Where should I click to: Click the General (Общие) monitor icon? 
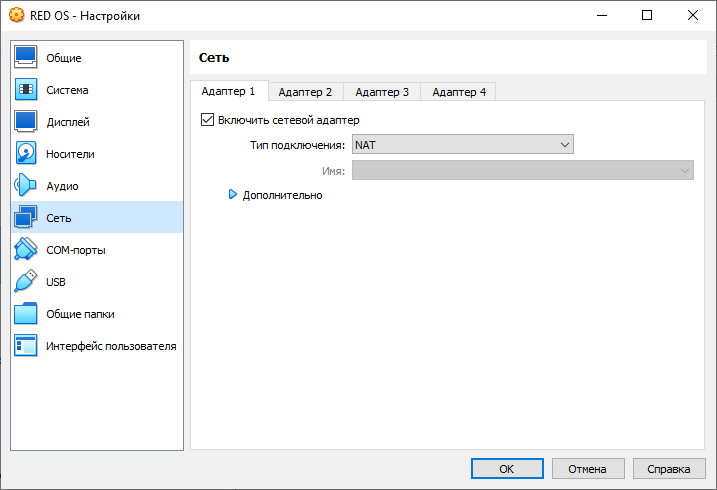26,58
